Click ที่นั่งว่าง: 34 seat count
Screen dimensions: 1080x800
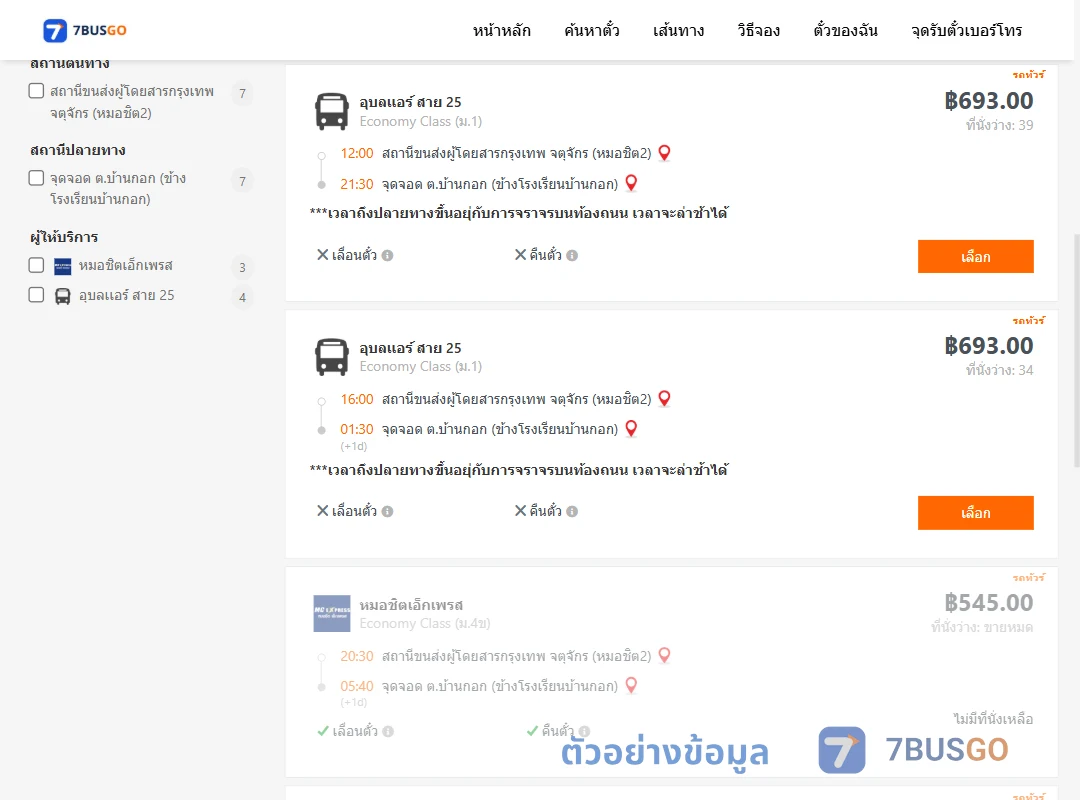(x=999, y=371)
